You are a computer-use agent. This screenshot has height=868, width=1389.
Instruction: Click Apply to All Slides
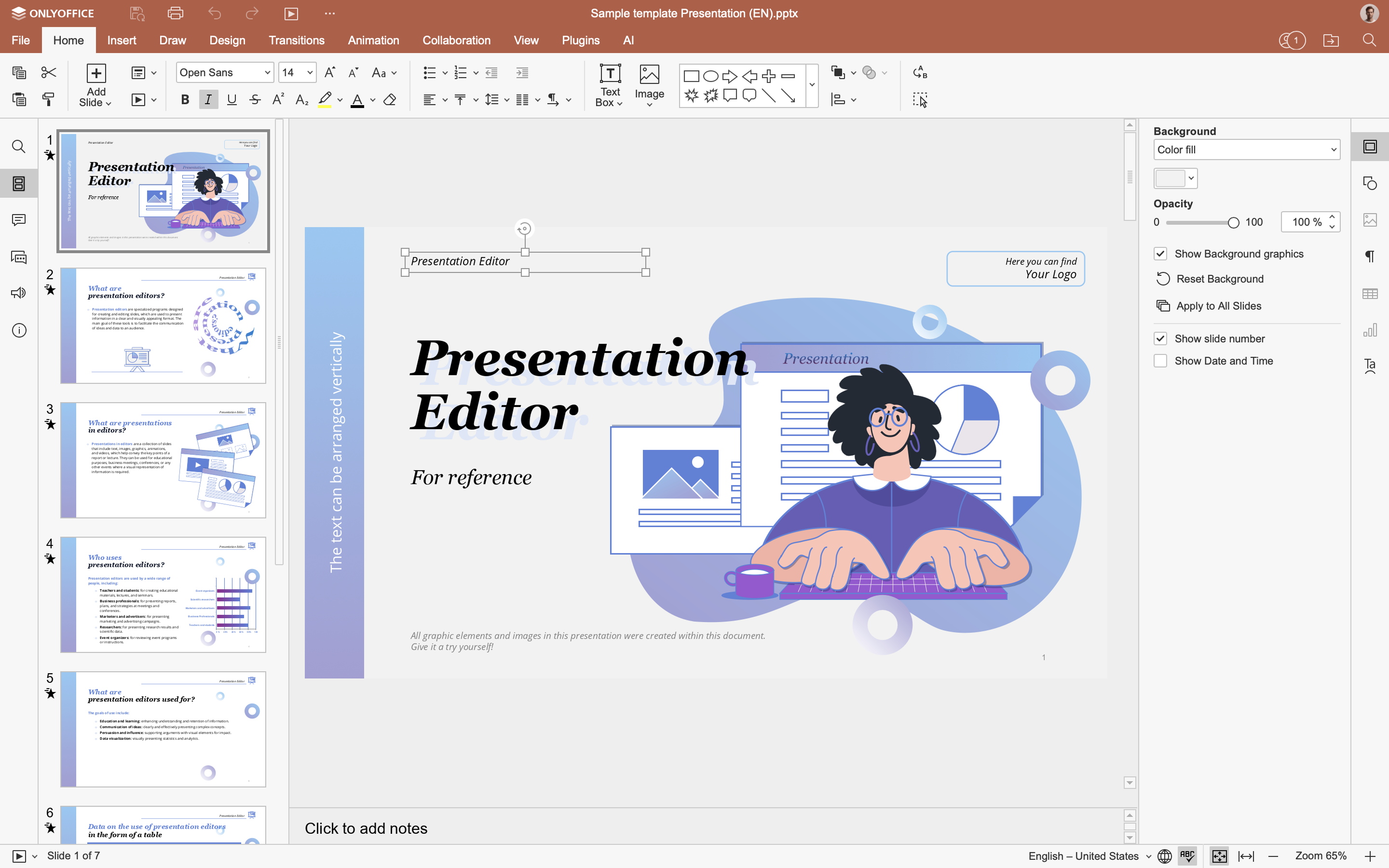pyautogui.click(x=1218, y=306)
